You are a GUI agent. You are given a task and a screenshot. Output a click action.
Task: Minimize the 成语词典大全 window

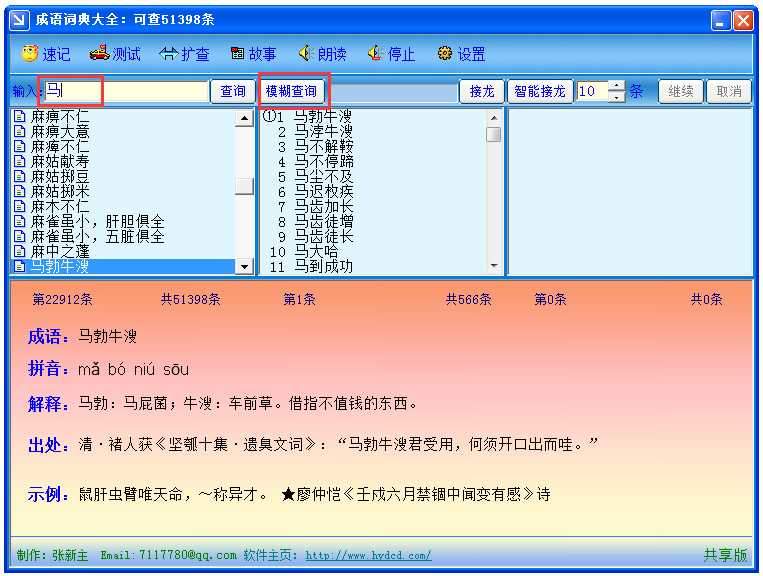[721, 20]
